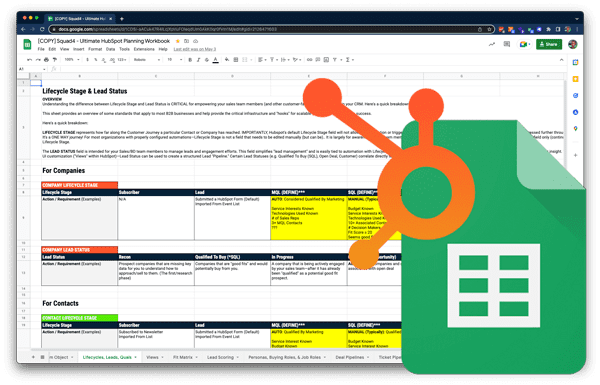Open the Functions sigma menu

pos(349,60)
